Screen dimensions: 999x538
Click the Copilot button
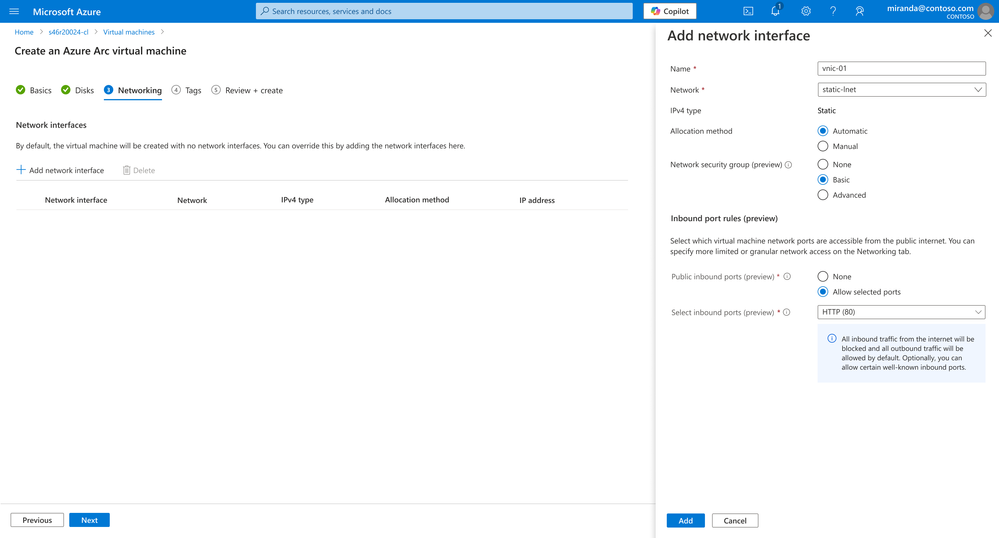coord(670,11)
